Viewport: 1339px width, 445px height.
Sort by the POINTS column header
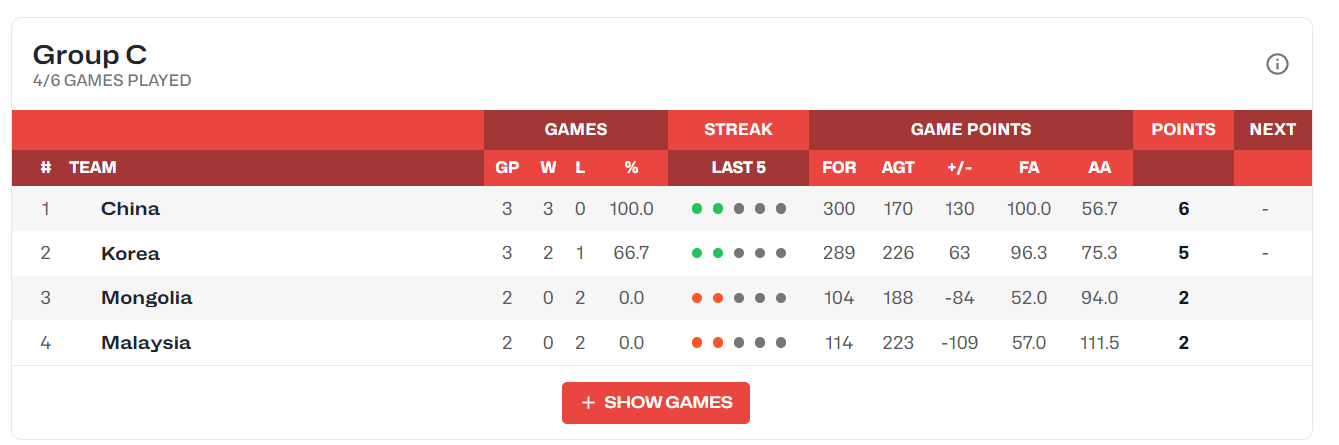pos(1183,129)
